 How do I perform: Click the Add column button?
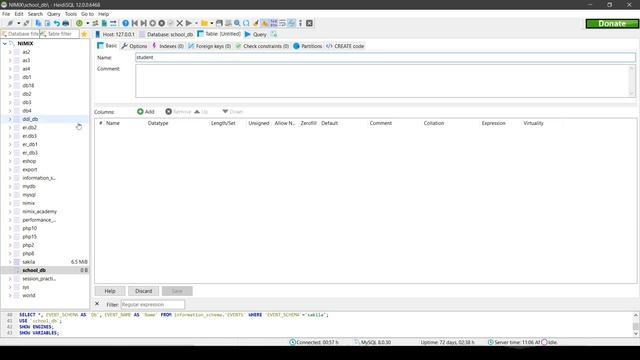pyautogui.click(x=146, y=111)
